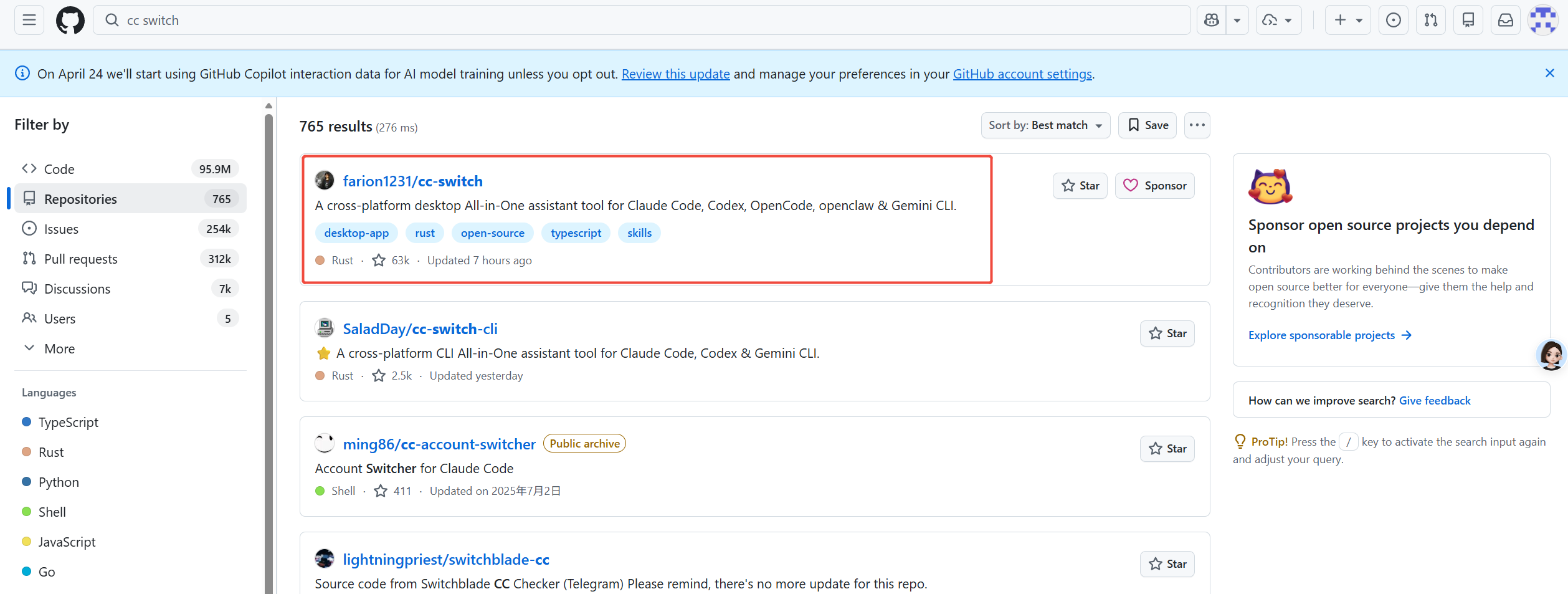Open the hamburger navigation menu
This screenshot has height=594, width=1568.
pos(29,20)
